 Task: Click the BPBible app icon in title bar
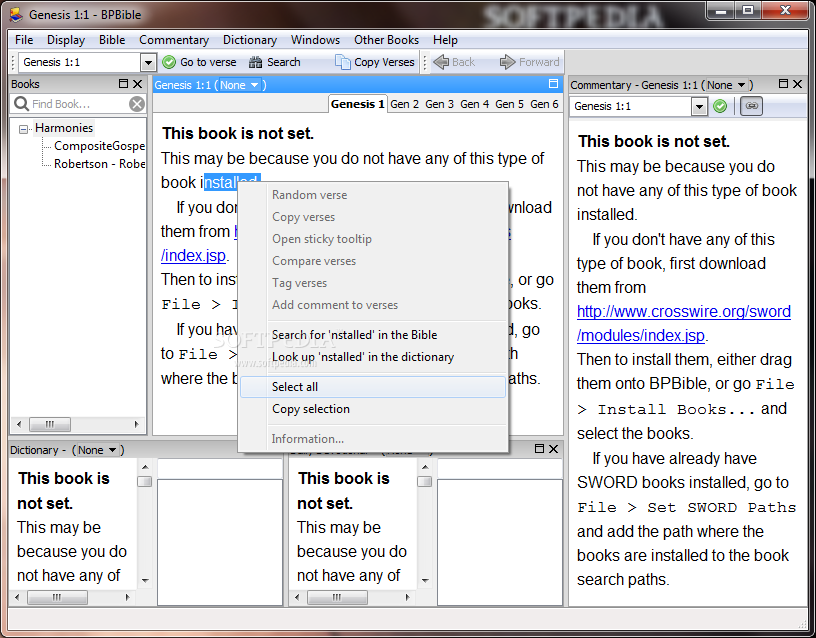[16, 15]
